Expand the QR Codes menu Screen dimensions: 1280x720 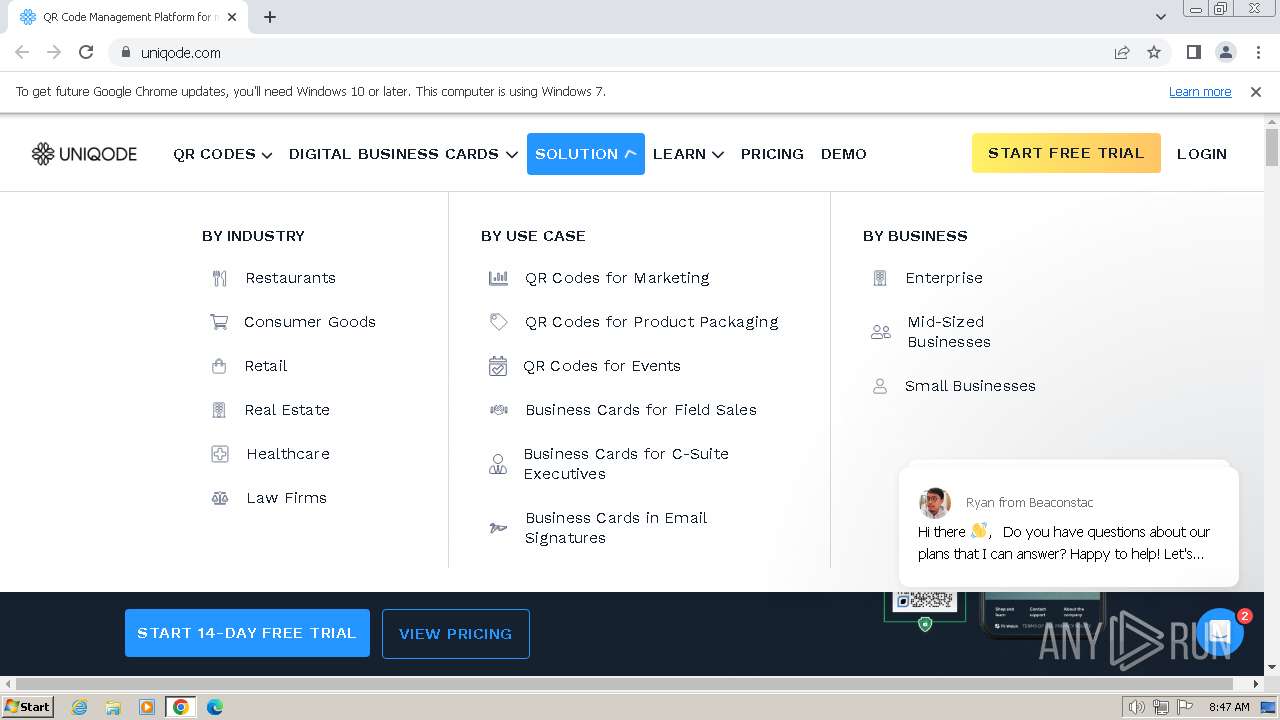[222, 154]
